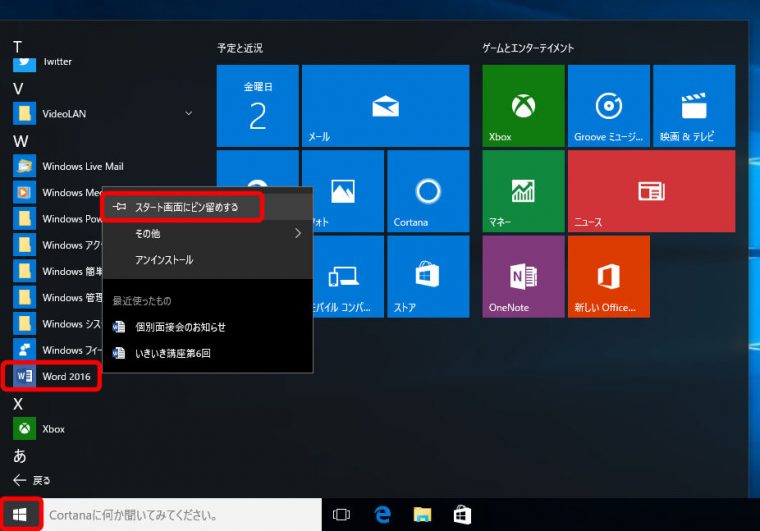Viewport: 760px width, 531px height.
Task: Click the letter V group header
Action: 18,89
